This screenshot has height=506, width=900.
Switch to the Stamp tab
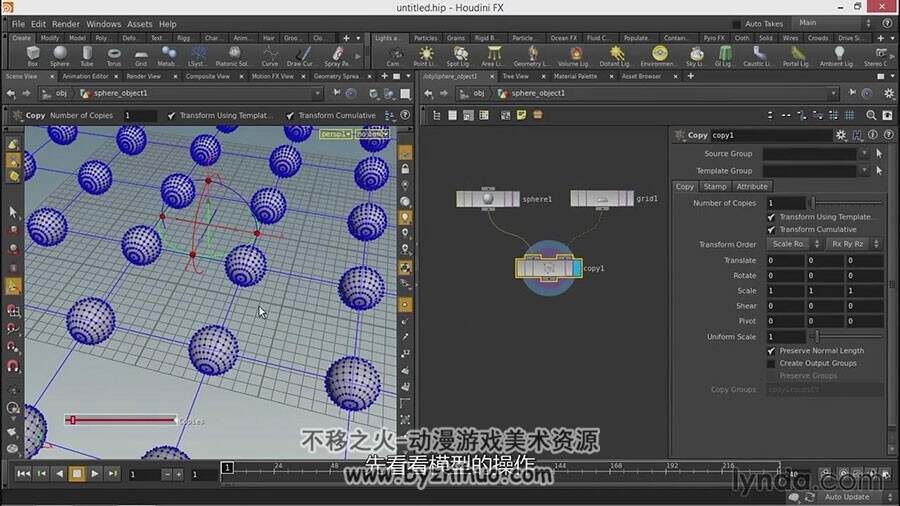[x=715, y=186]
